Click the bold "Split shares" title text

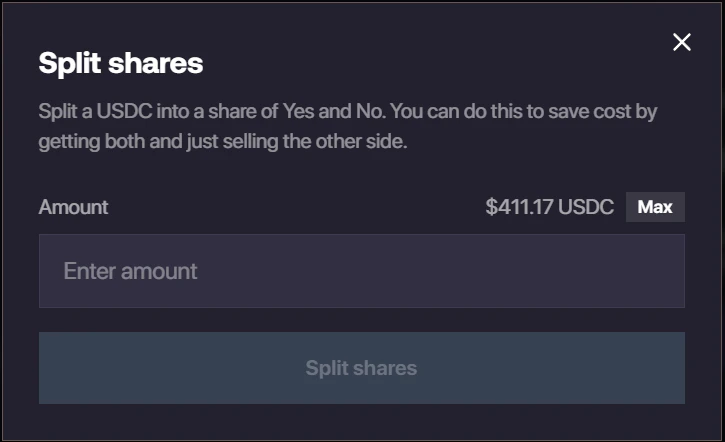tap(121, 64)
